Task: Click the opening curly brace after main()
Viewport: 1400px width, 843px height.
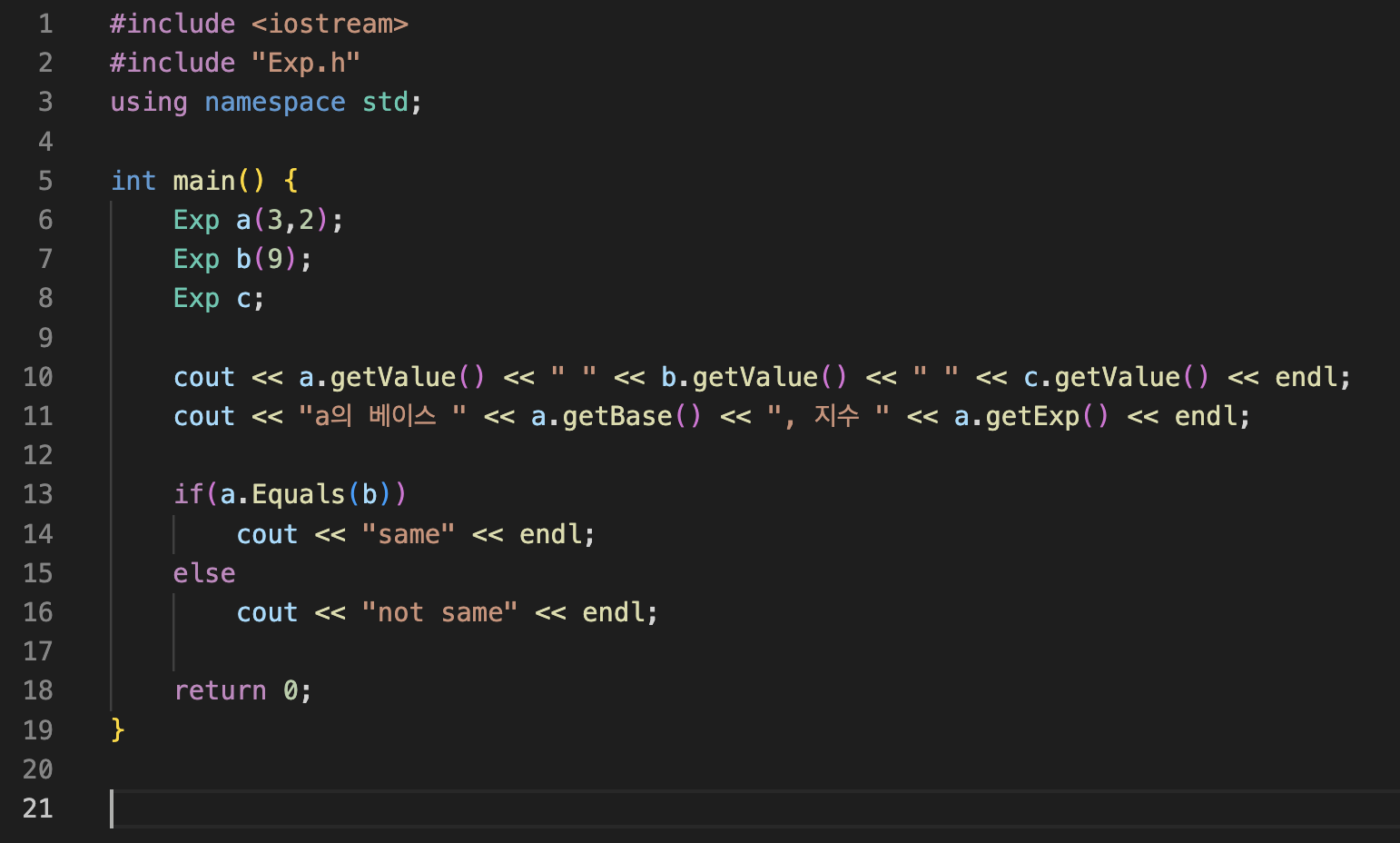Action: pos(291,181)
